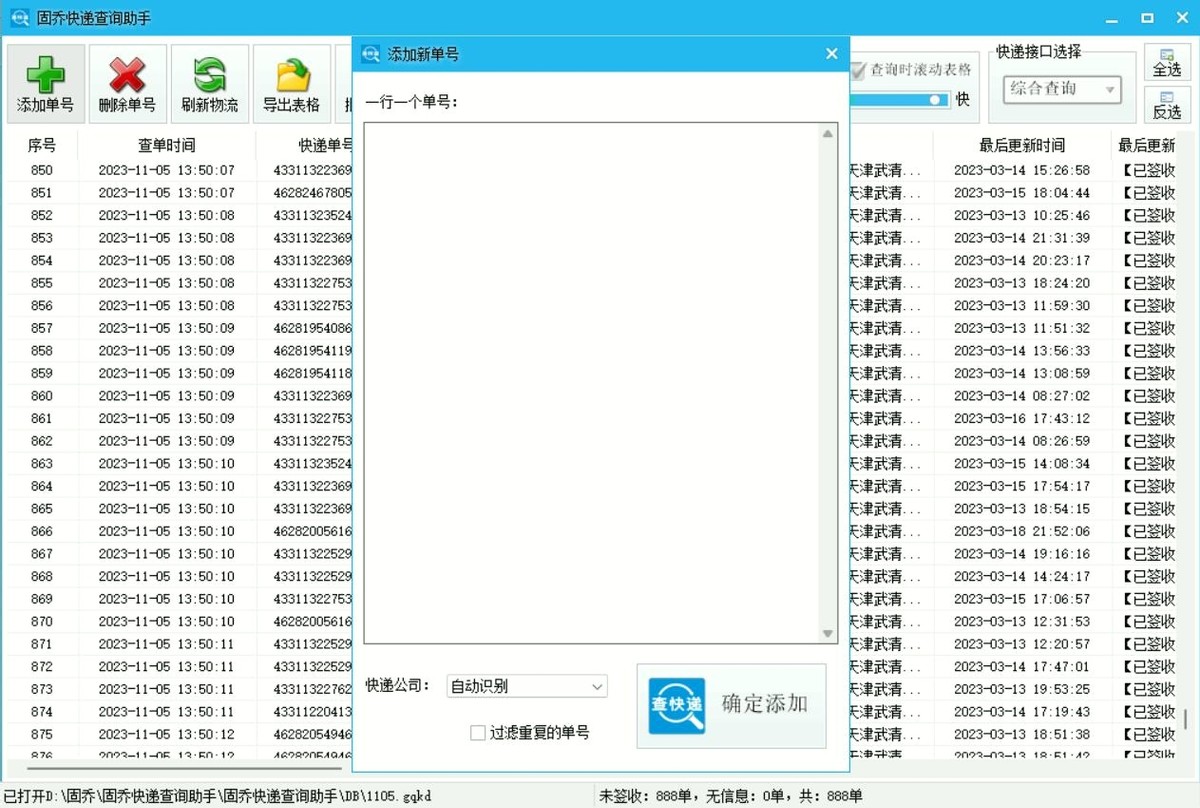The height and width of the screenshot is (808, 1200).
Task: Click the 查单时间 column header
Action: pos(166,144)
